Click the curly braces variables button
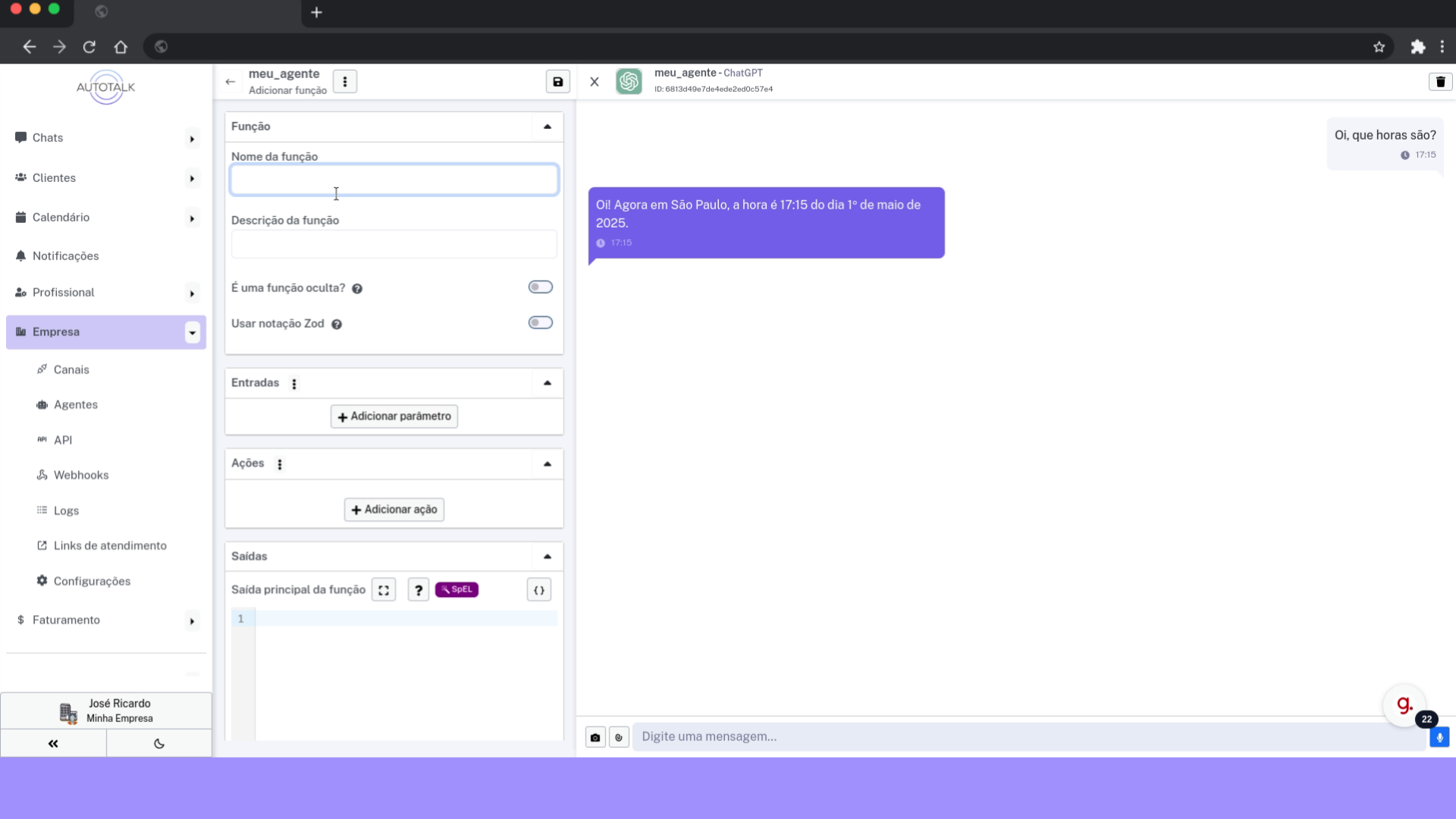Screen dimensions: 1456x819 [539, 590]
